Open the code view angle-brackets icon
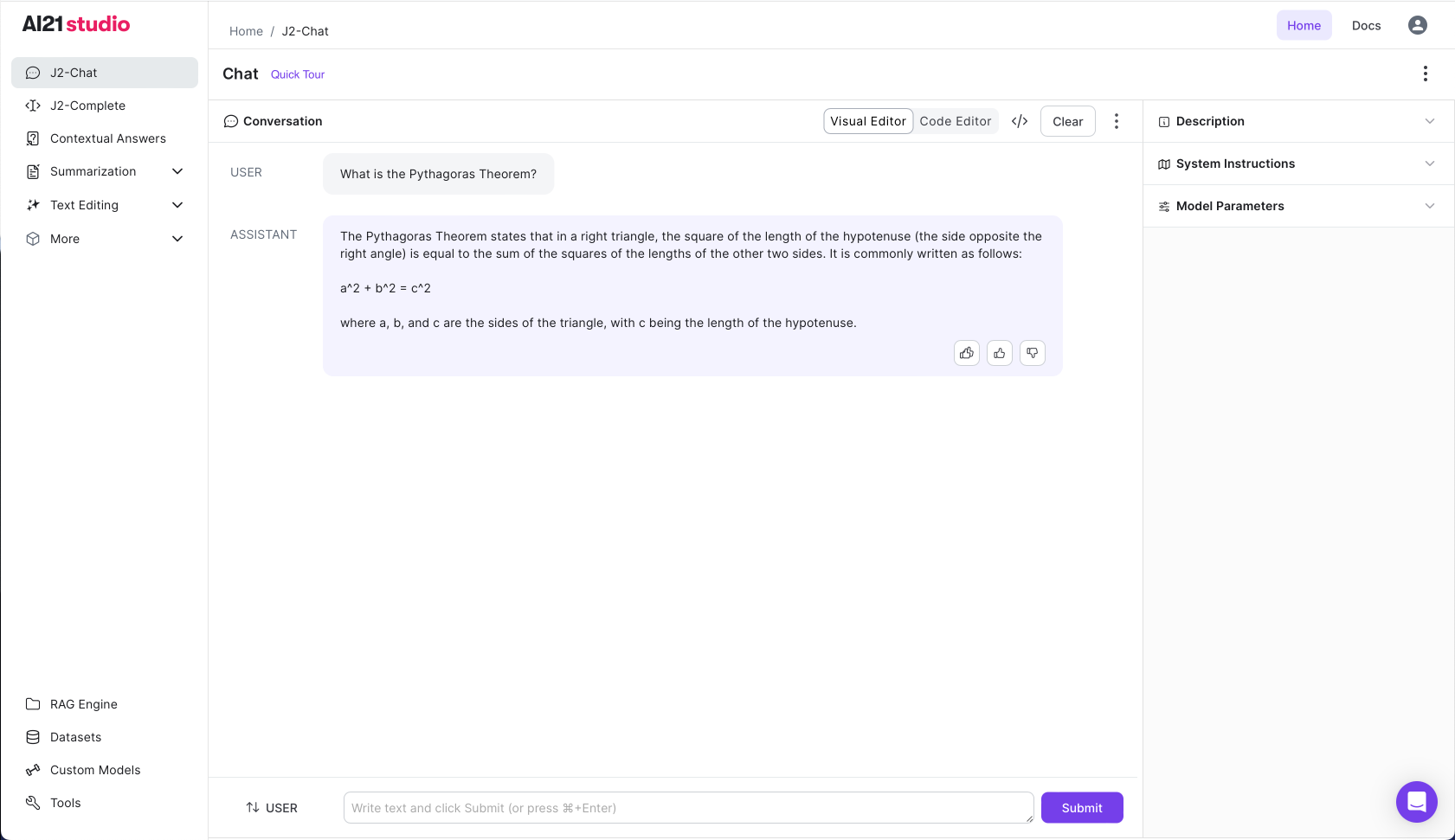1455x840 pixels. tap(1020, 121)
